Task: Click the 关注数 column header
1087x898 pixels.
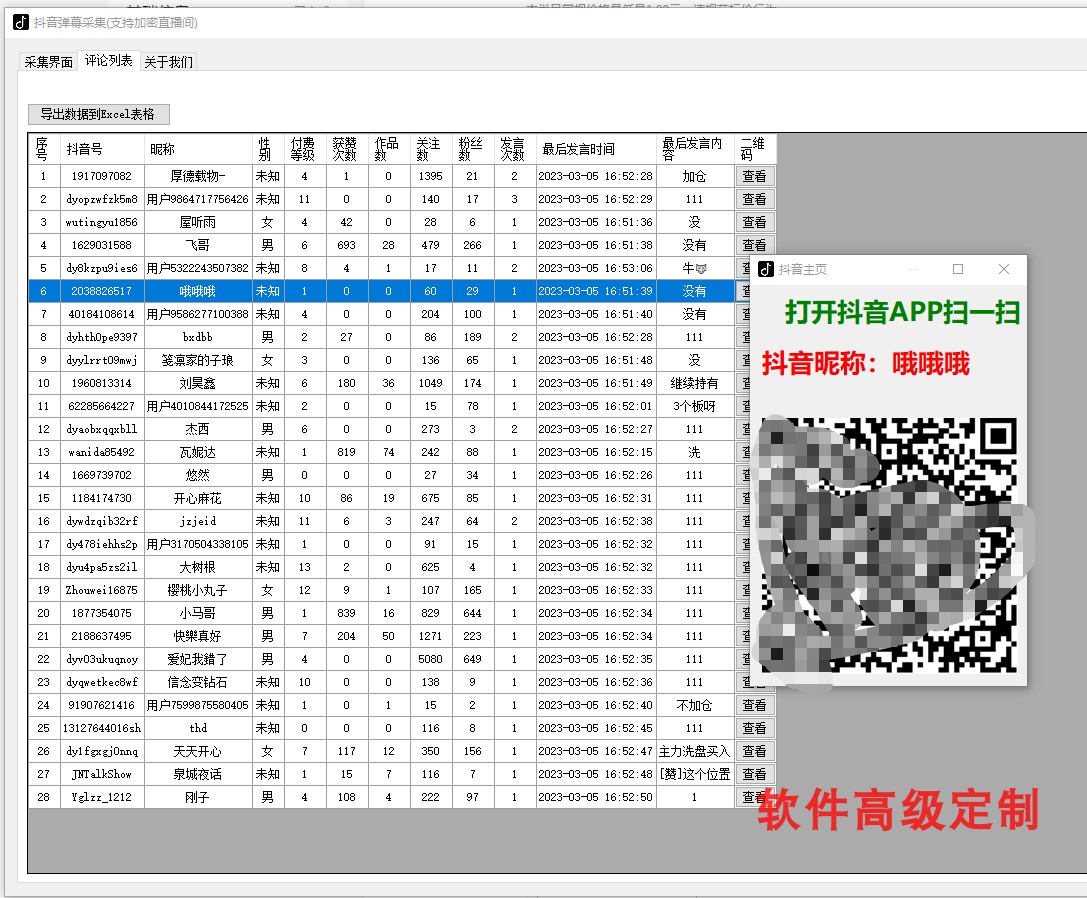Action: pyautogui.click(x=431, y=149)
